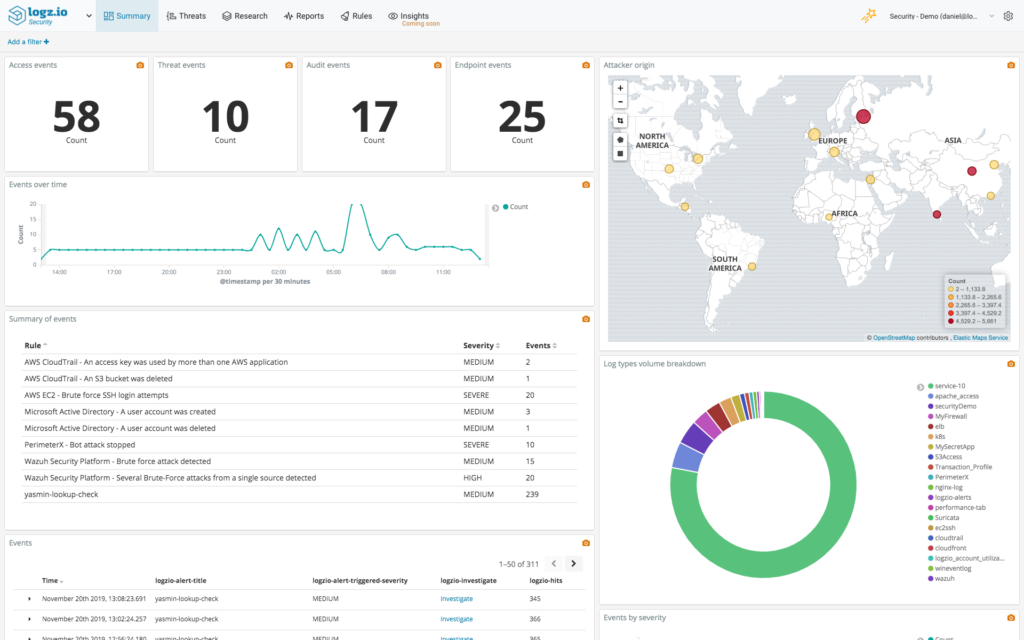Toggle the Events over time legend arrow
The height and width of the screenshot is (640, 1024).
point(495,208)
